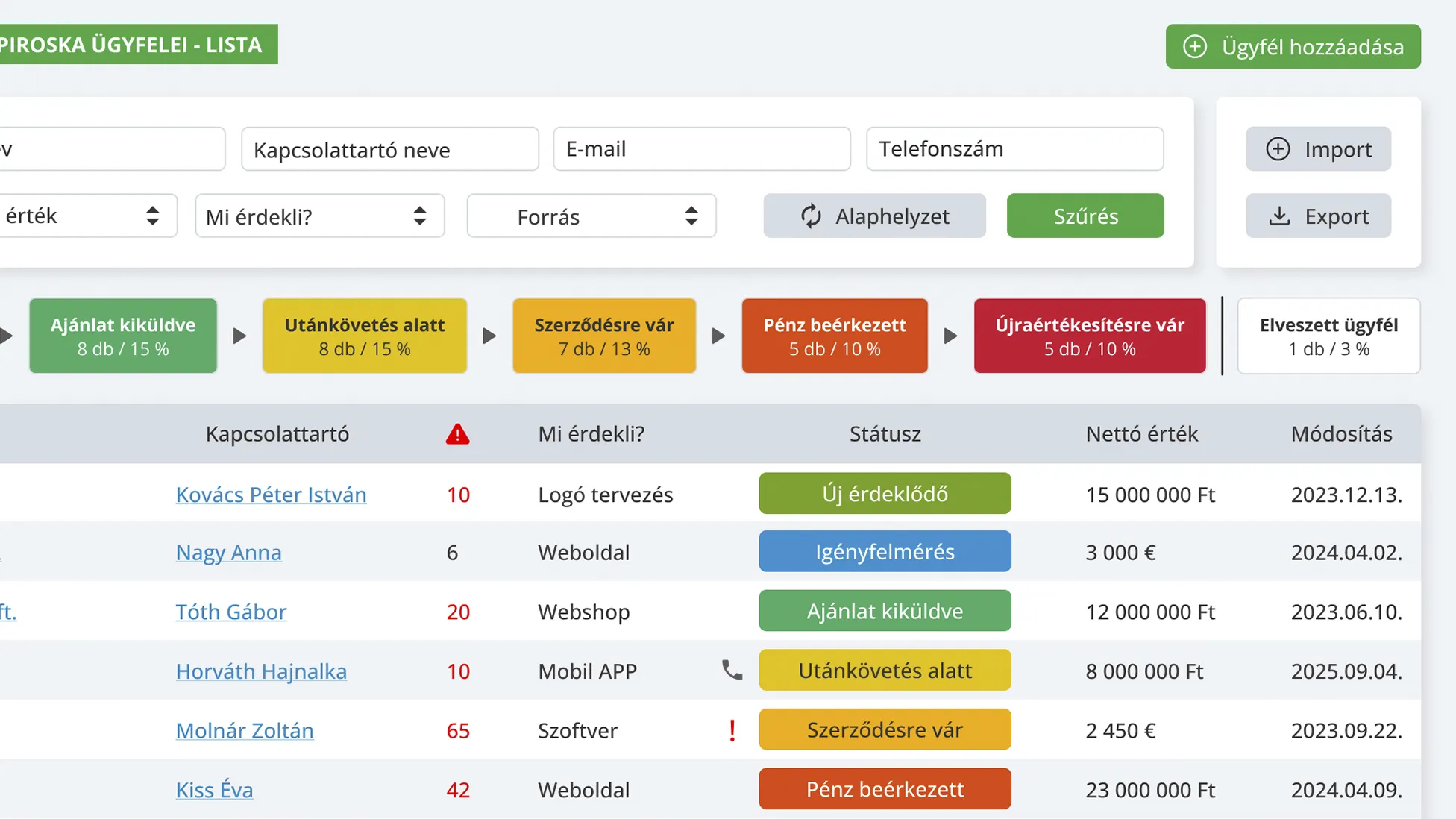The image size is (1456, 819).
Task: Export the client list
Action: coord(1318,216)
